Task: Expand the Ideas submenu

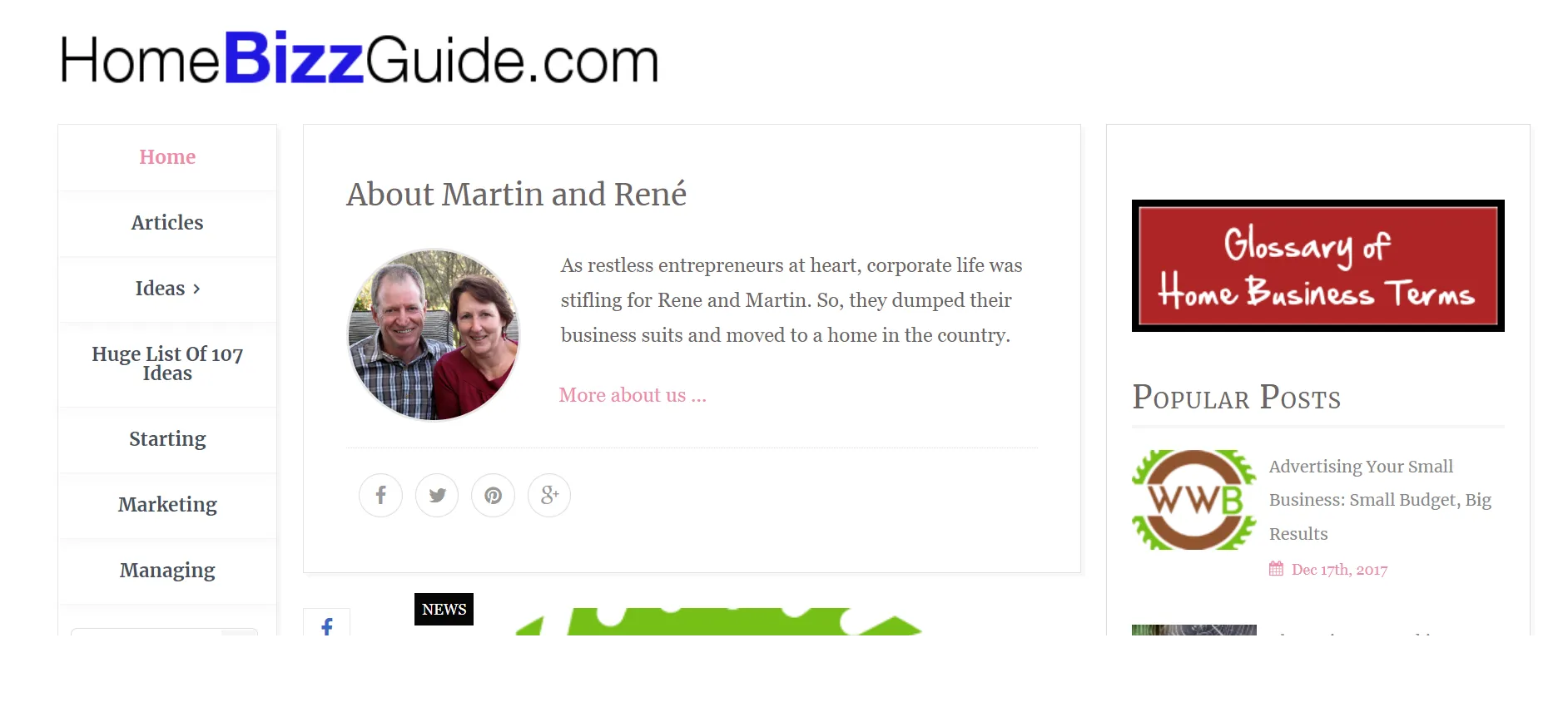Action: pyautogui.click(x=166, y=288)
